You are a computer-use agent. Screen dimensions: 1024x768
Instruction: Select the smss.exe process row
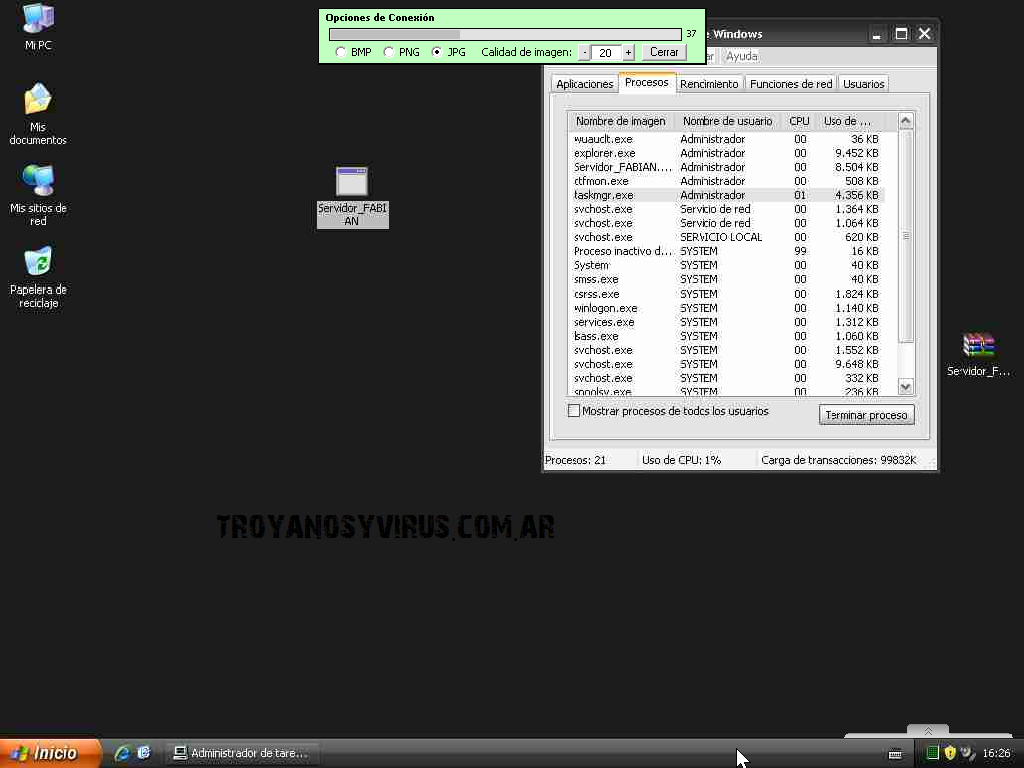726,280
